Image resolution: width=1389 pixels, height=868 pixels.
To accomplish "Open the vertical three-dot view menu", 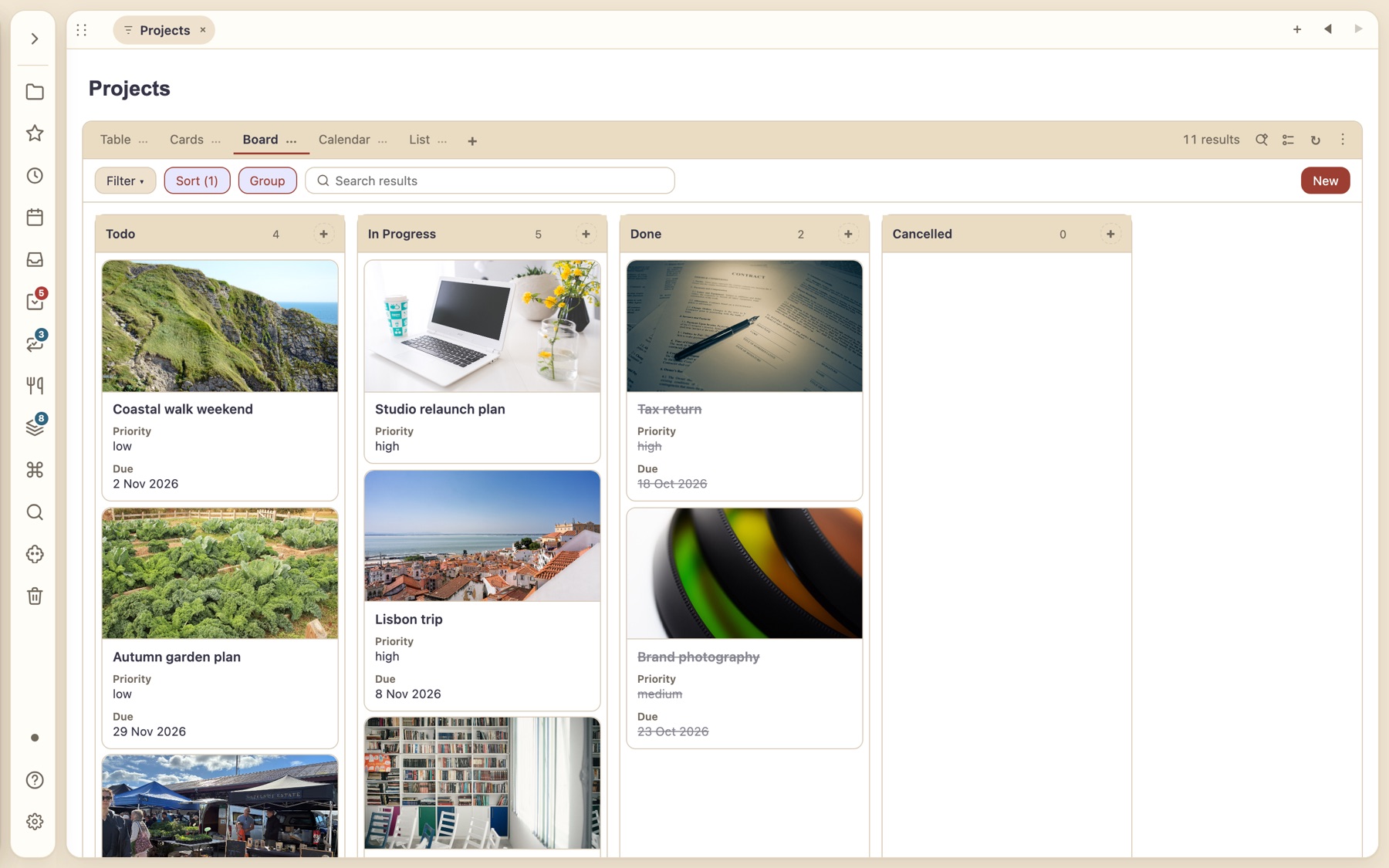I will pos(1343,140).
